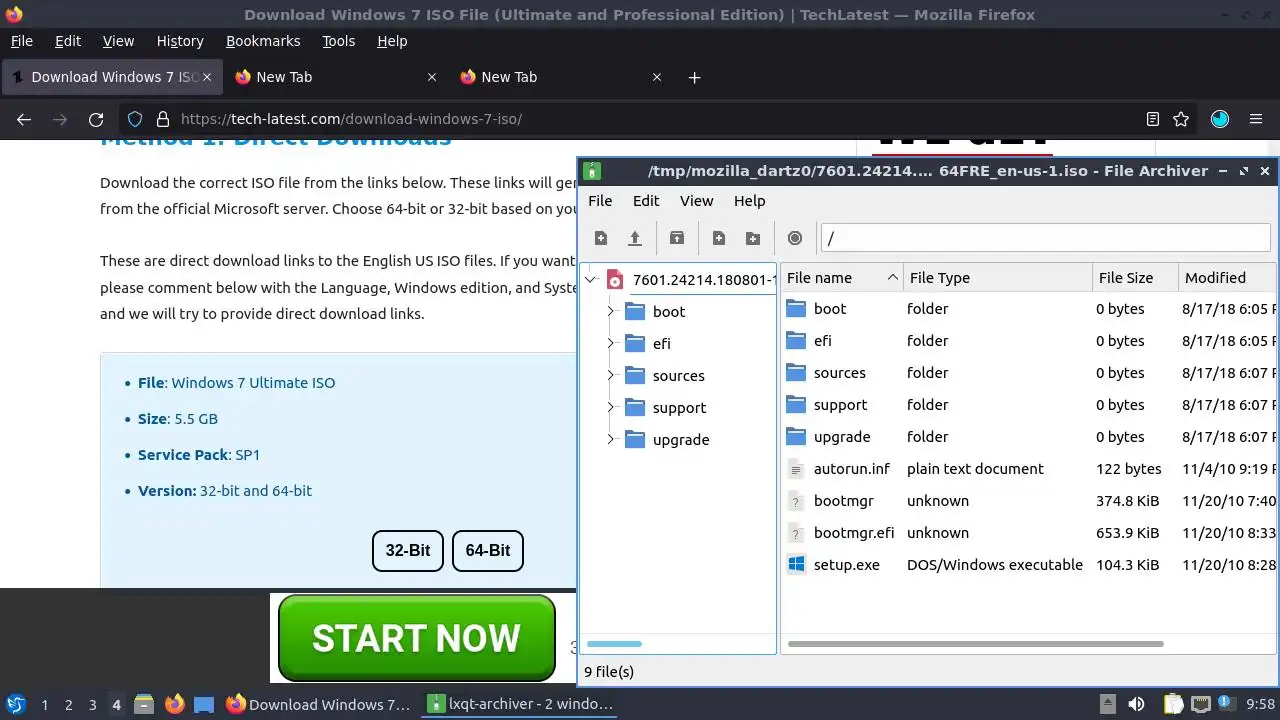Sort by the File Type column header
Viewport: 1280px width, 720px height.
click(998, 278)
